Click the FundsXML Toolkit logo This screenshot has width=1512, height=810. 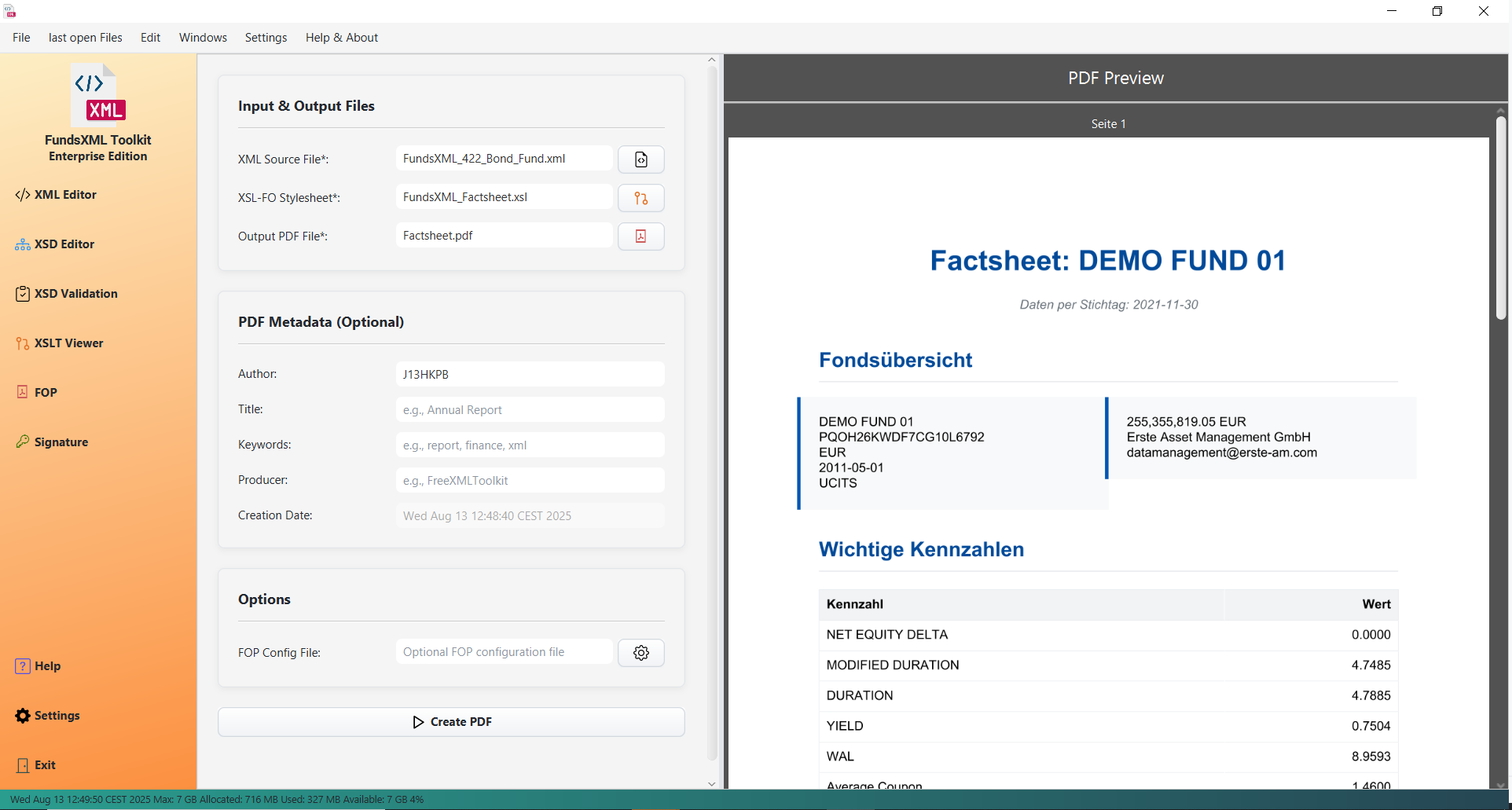(x=98, y=96)
